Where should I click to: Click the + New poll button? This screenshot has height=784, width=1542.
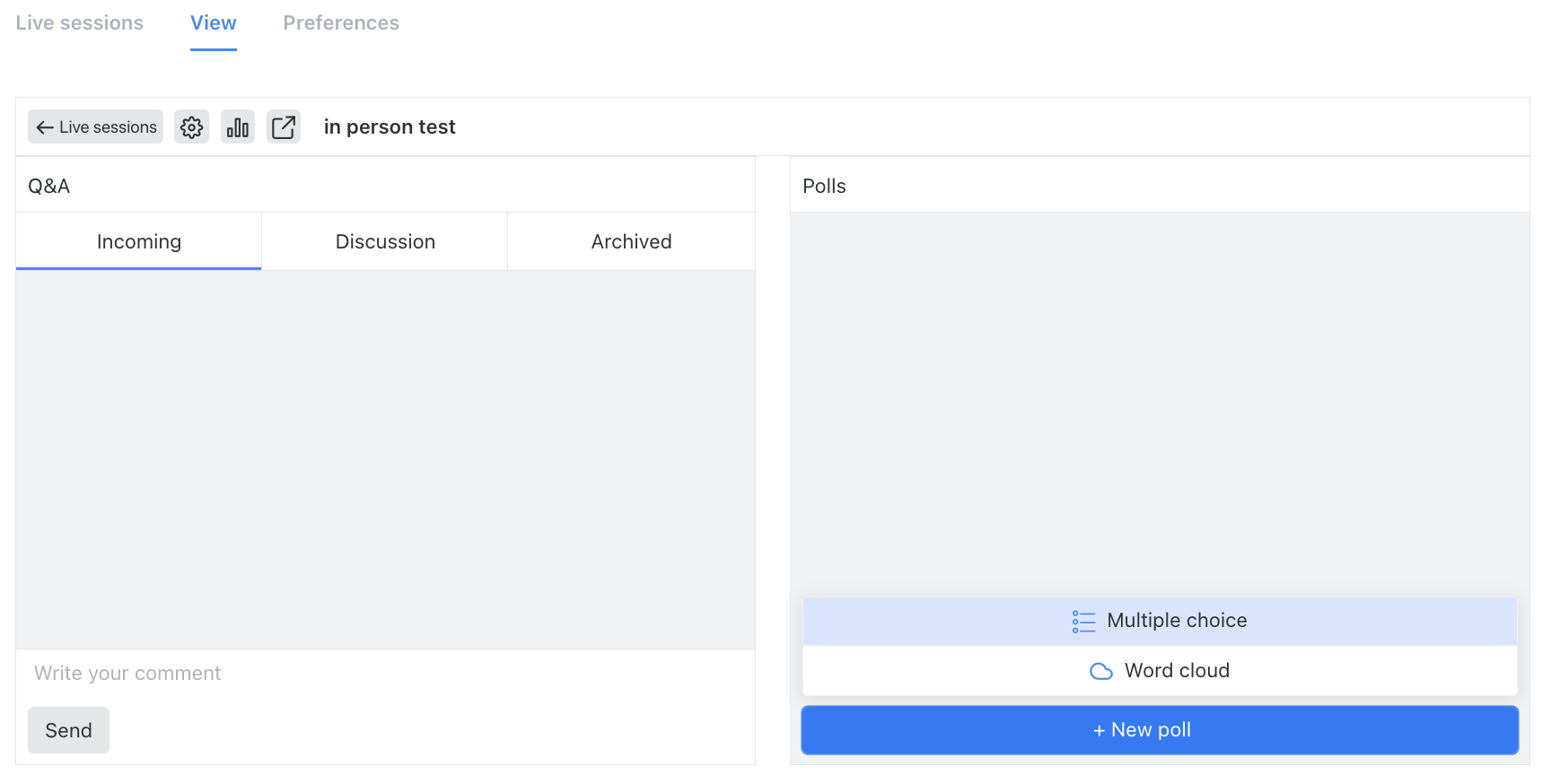tap(1160, 730)
